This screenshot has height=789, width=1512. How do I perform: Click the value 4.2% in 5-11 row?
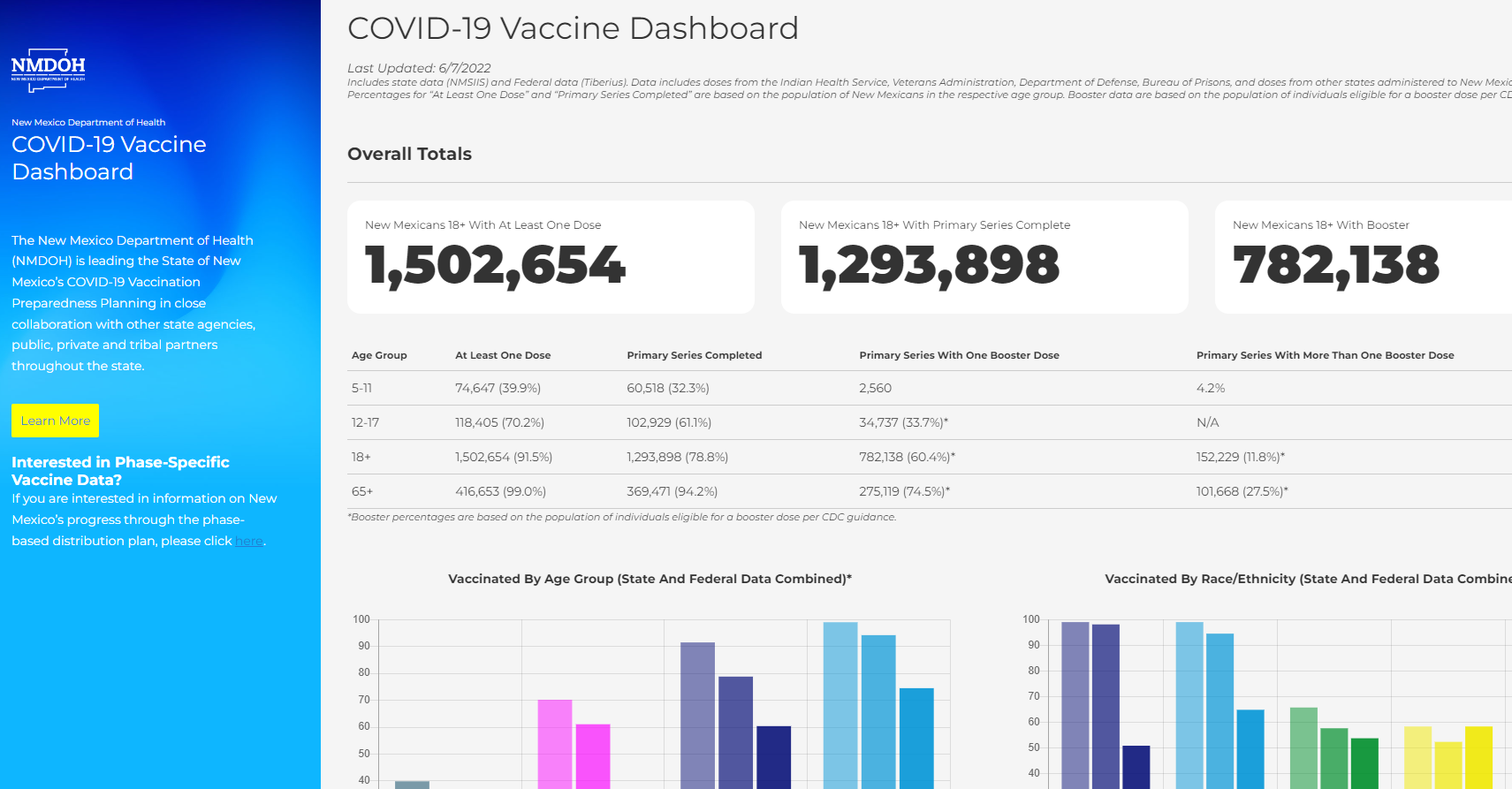[x=1211, y=388]
